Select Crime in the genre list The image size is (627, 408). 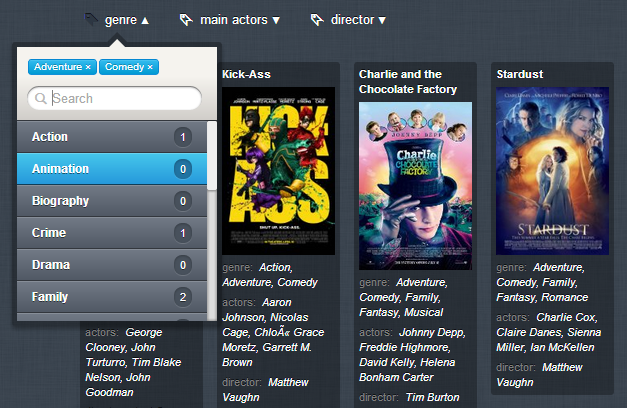coord(112,233)
